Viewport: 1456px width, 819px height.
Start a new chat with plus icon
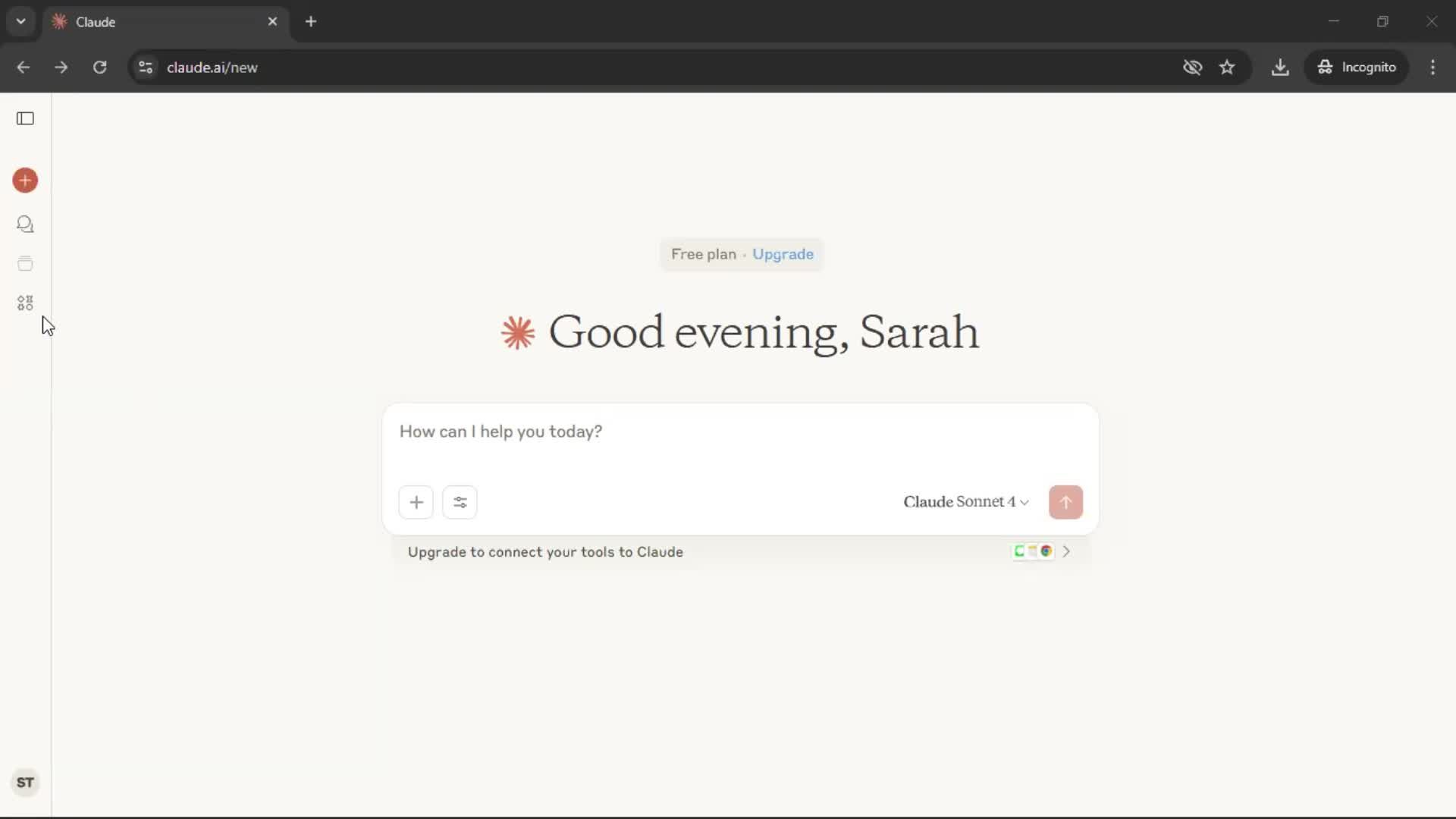tap(25, 180)
